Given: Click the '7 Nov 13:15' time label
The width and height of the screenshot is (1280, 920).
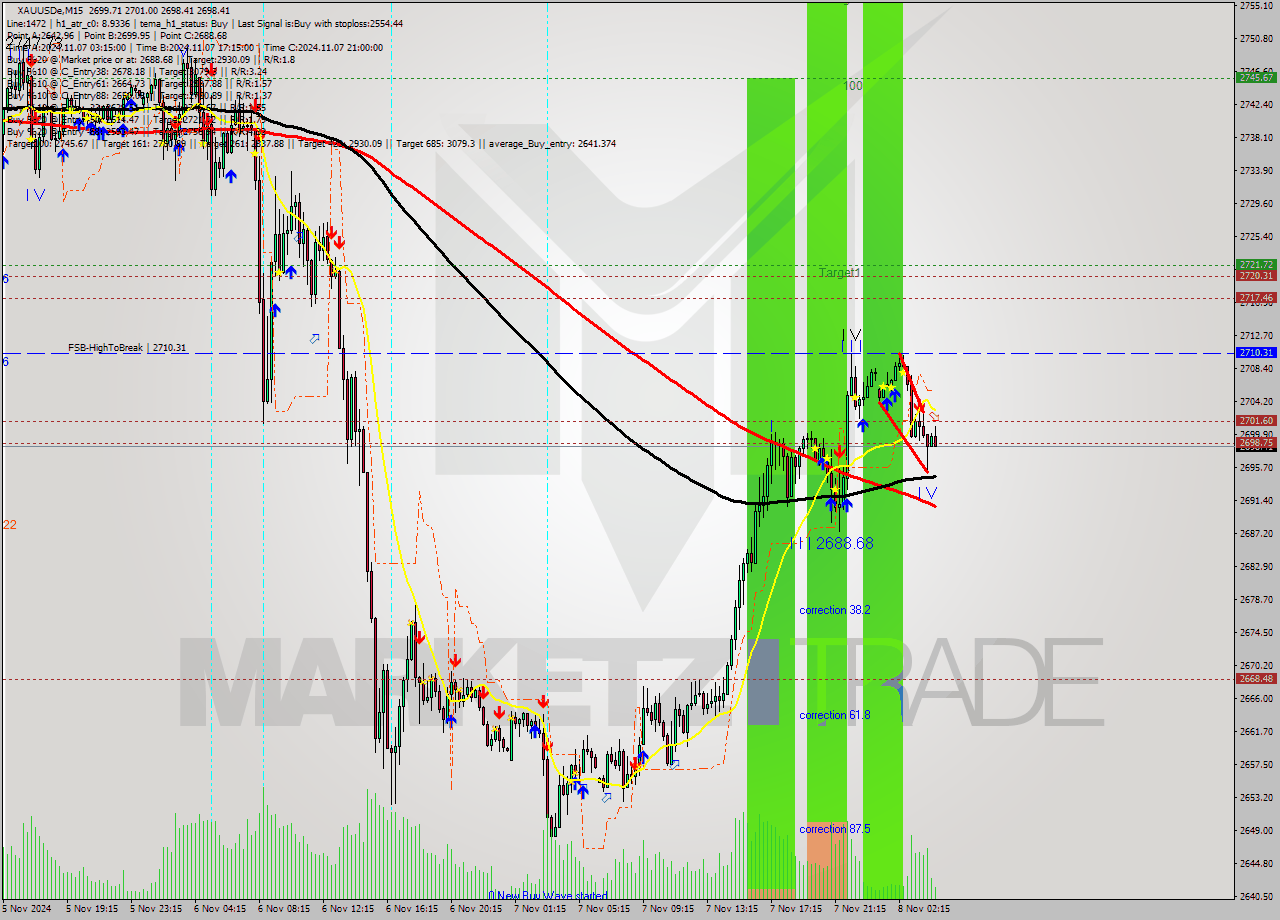Looking at the screenshot, I should click(x=732, y=909).
